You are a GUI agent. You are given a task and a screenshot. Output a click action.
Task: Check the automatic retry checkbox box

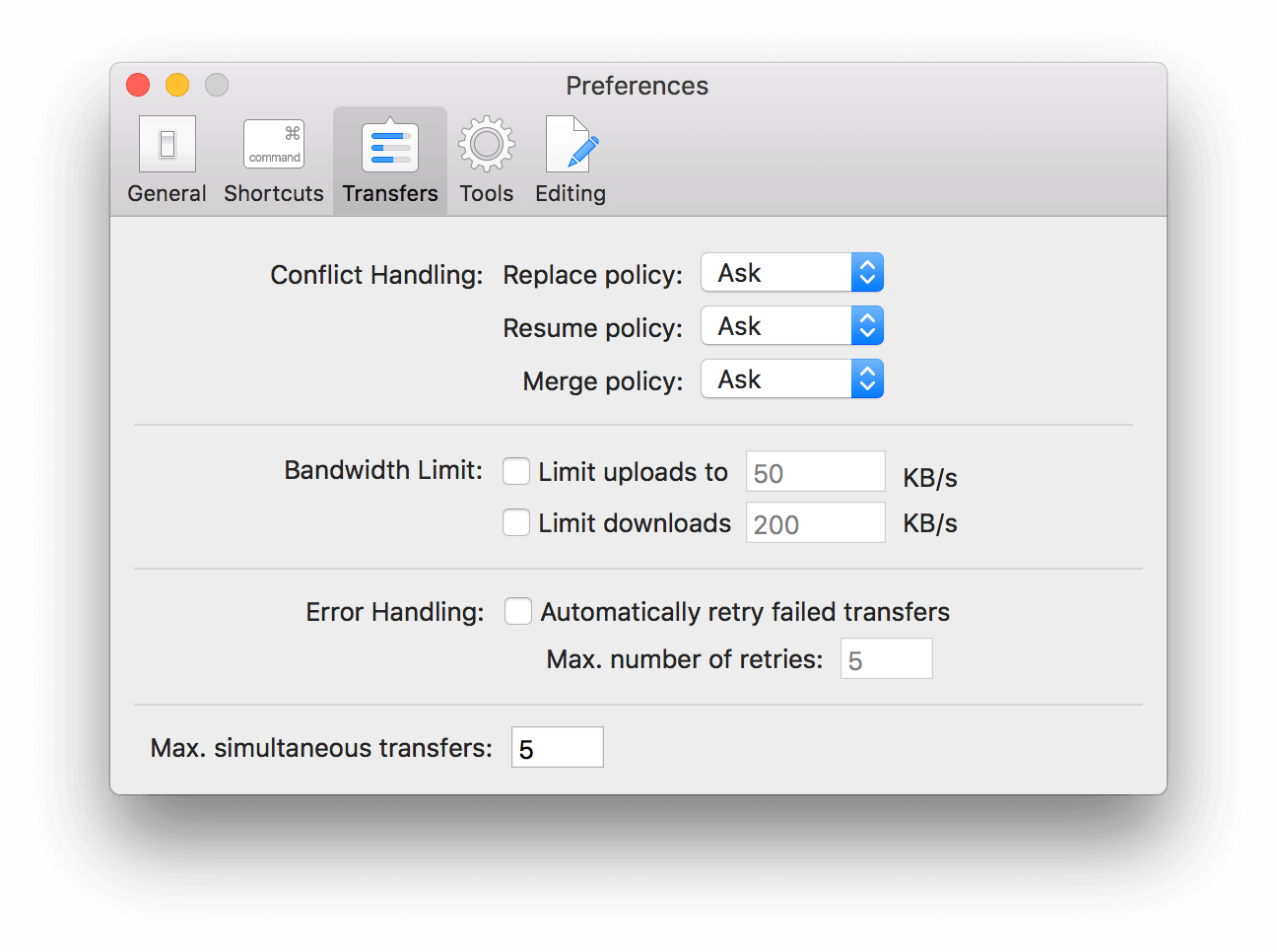(518, 612)
